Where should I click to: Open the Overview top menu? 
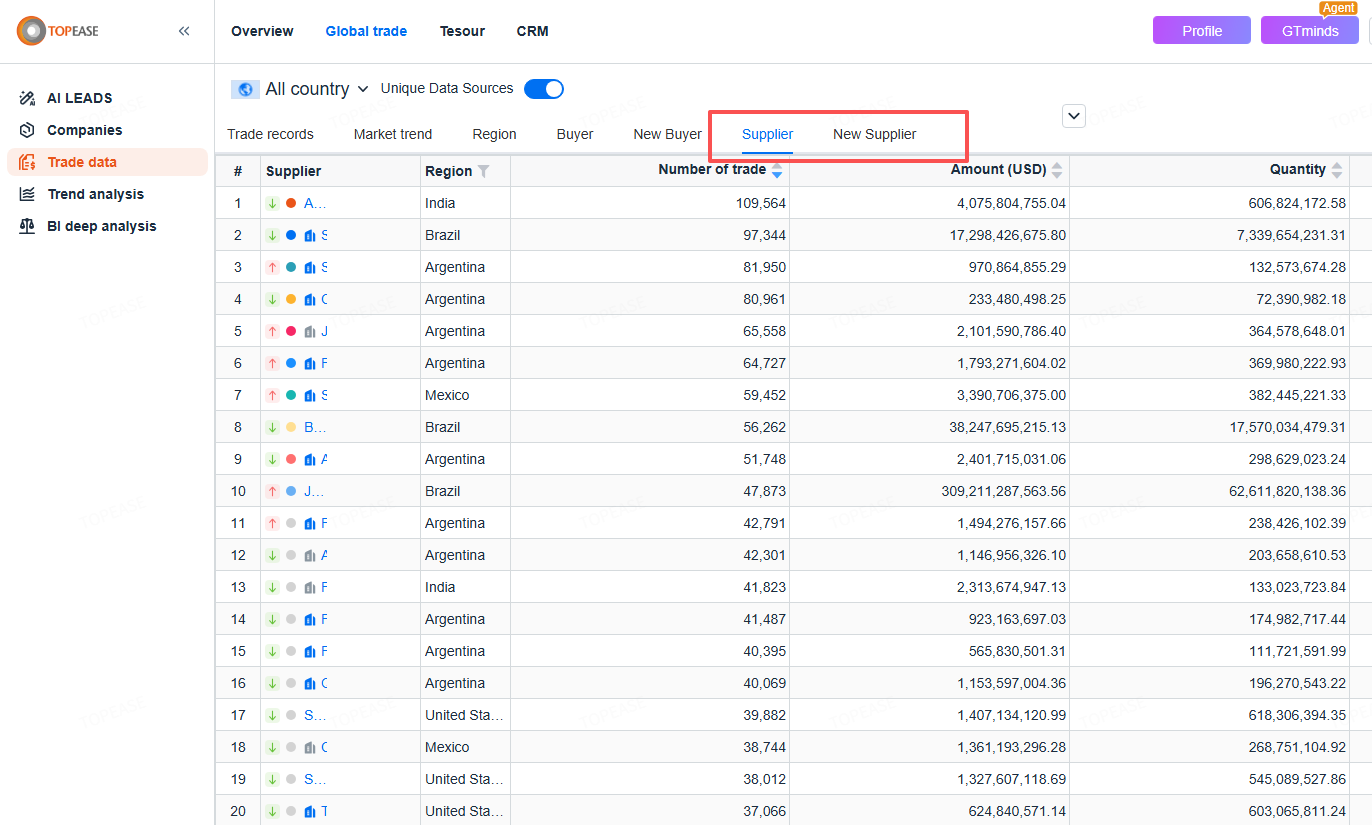(262, 31)
